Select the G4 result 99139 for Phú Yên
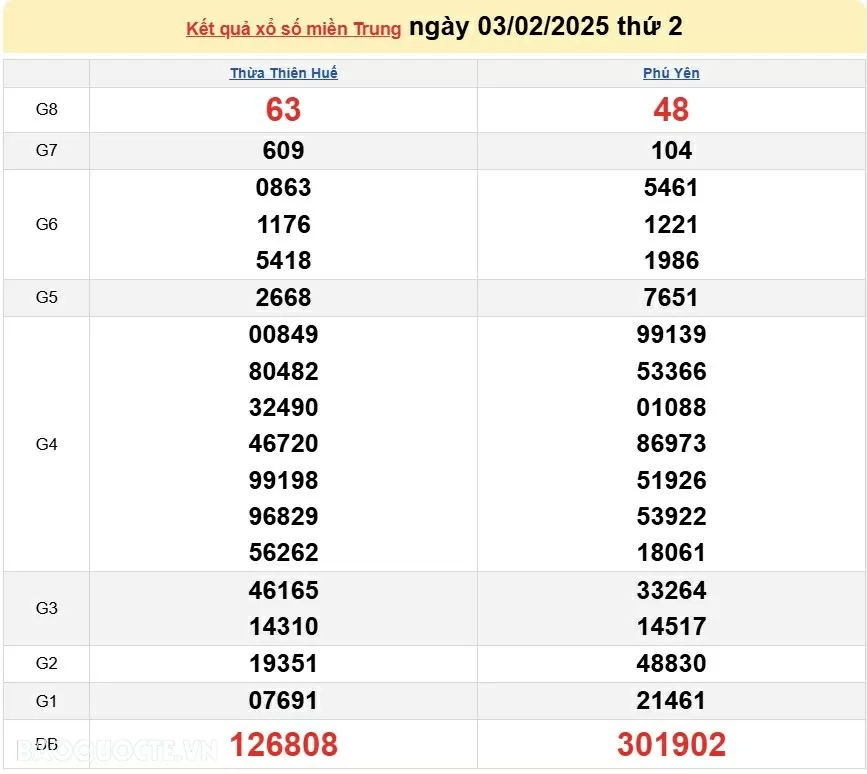This screenshot has width=867, height=774. pyautogui.click(x=672, y=334)
